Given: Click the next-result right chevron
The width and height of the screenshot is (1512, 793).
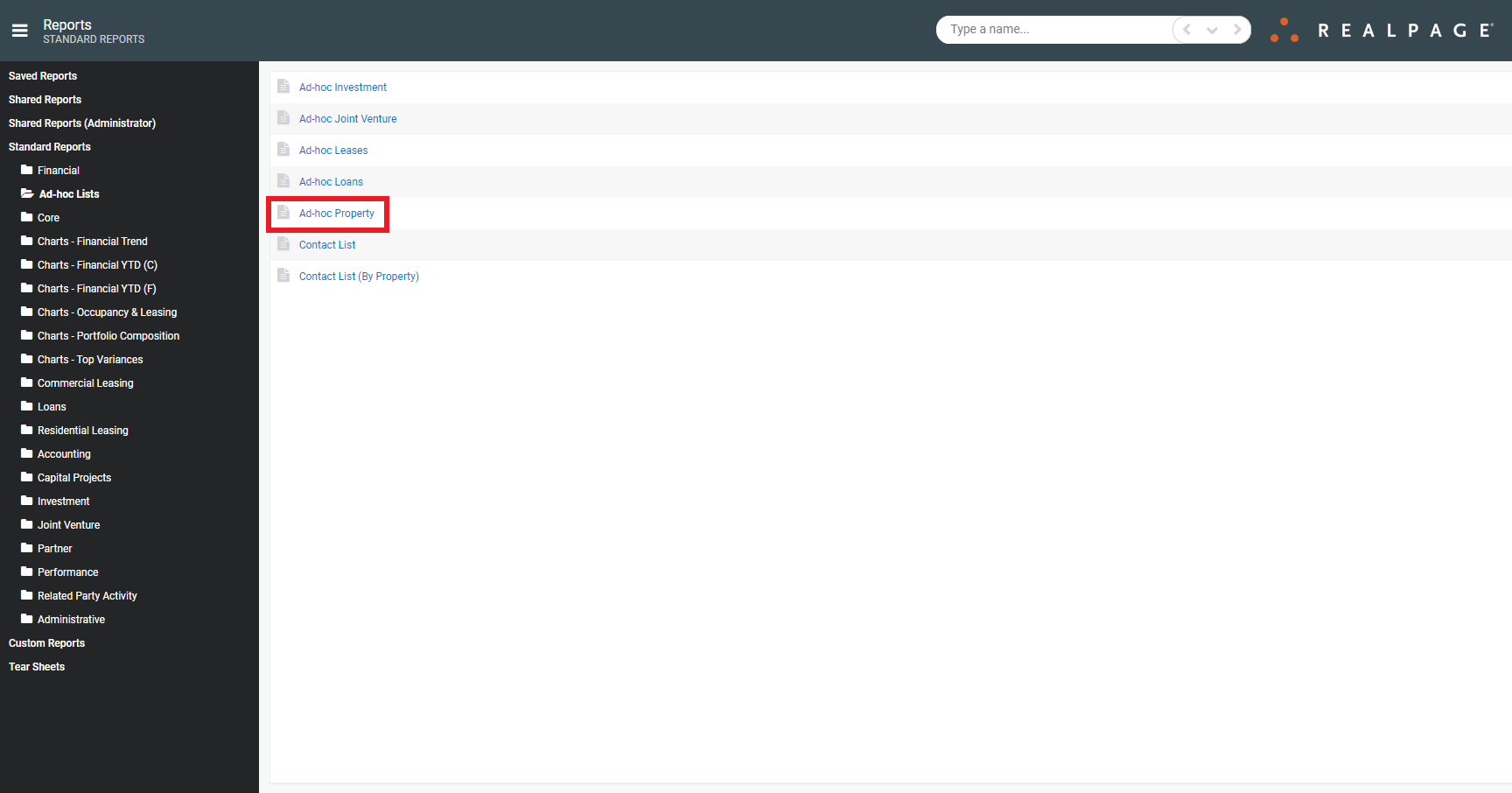Looking at the screenshot, I should tap(1238, 29).
